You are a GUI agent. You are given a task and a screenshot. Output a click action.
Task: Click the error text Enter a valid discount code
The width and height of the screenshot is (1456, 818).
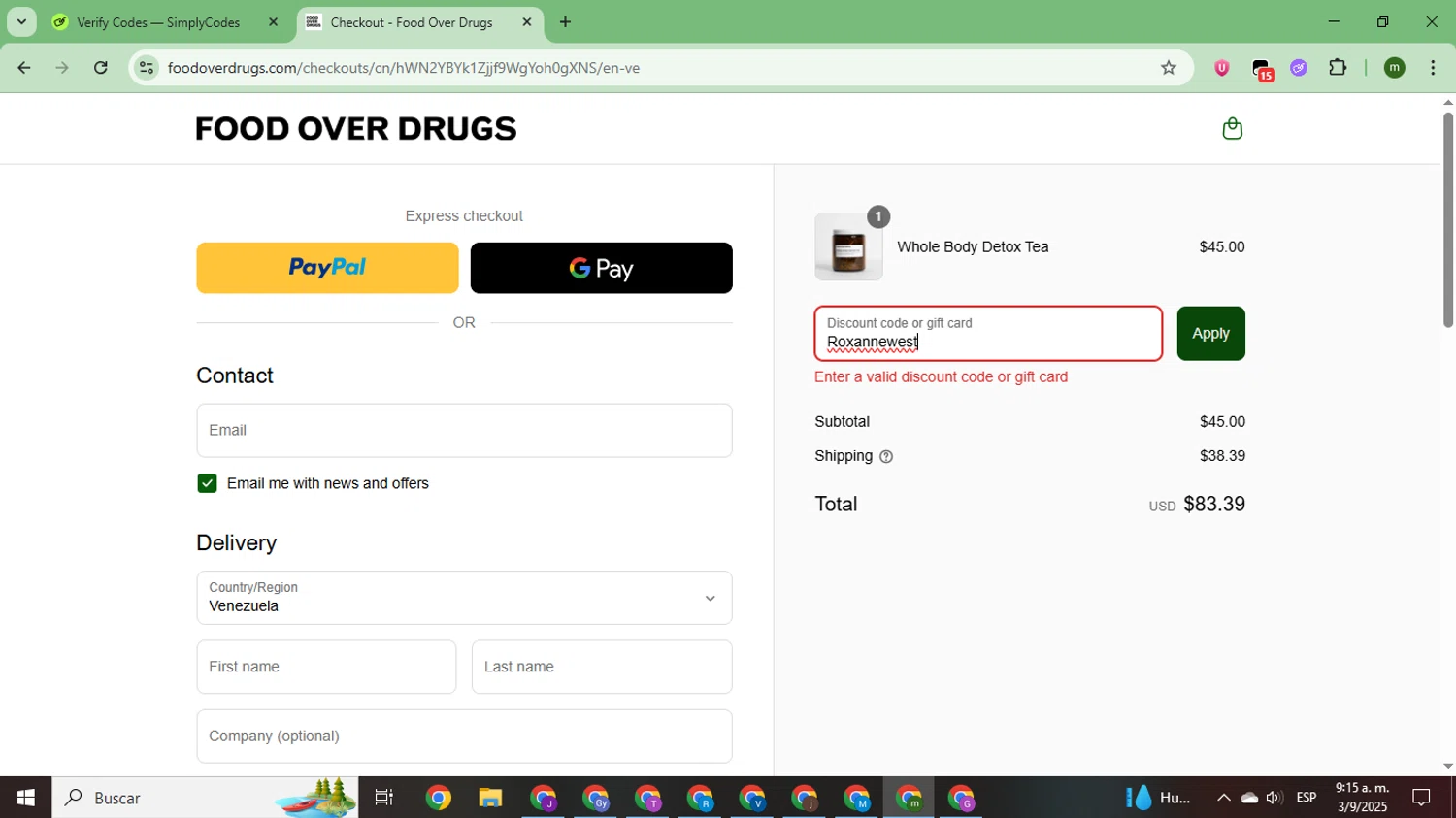tap(941, 377)
